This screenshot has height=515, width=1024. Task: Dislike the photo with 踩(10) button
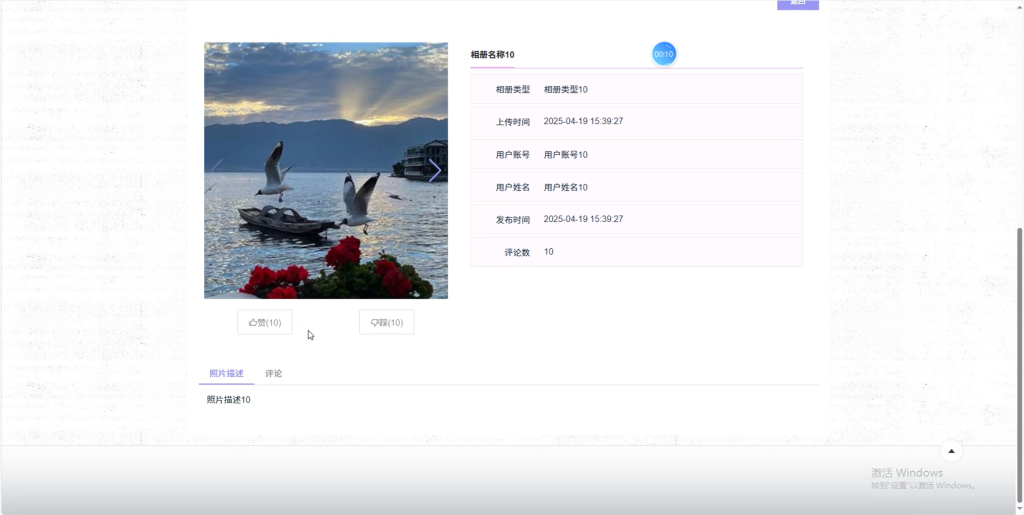pyautogui.click(x=387, y=322)
